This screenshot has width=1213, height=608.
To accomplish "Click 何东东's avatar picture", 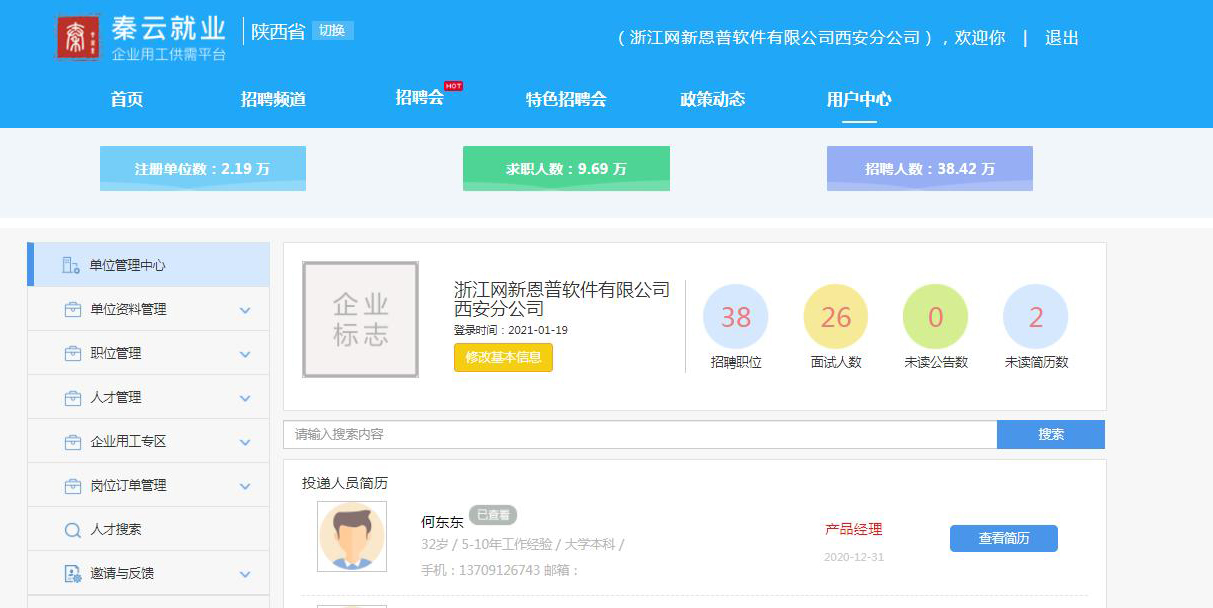I will (x=352, y=536).
